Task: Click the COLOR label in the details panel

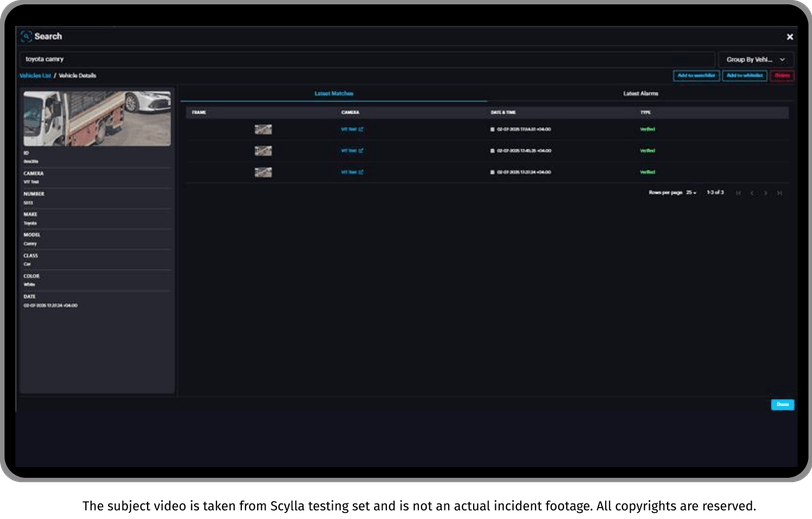Action: click(x=31, y=277)
